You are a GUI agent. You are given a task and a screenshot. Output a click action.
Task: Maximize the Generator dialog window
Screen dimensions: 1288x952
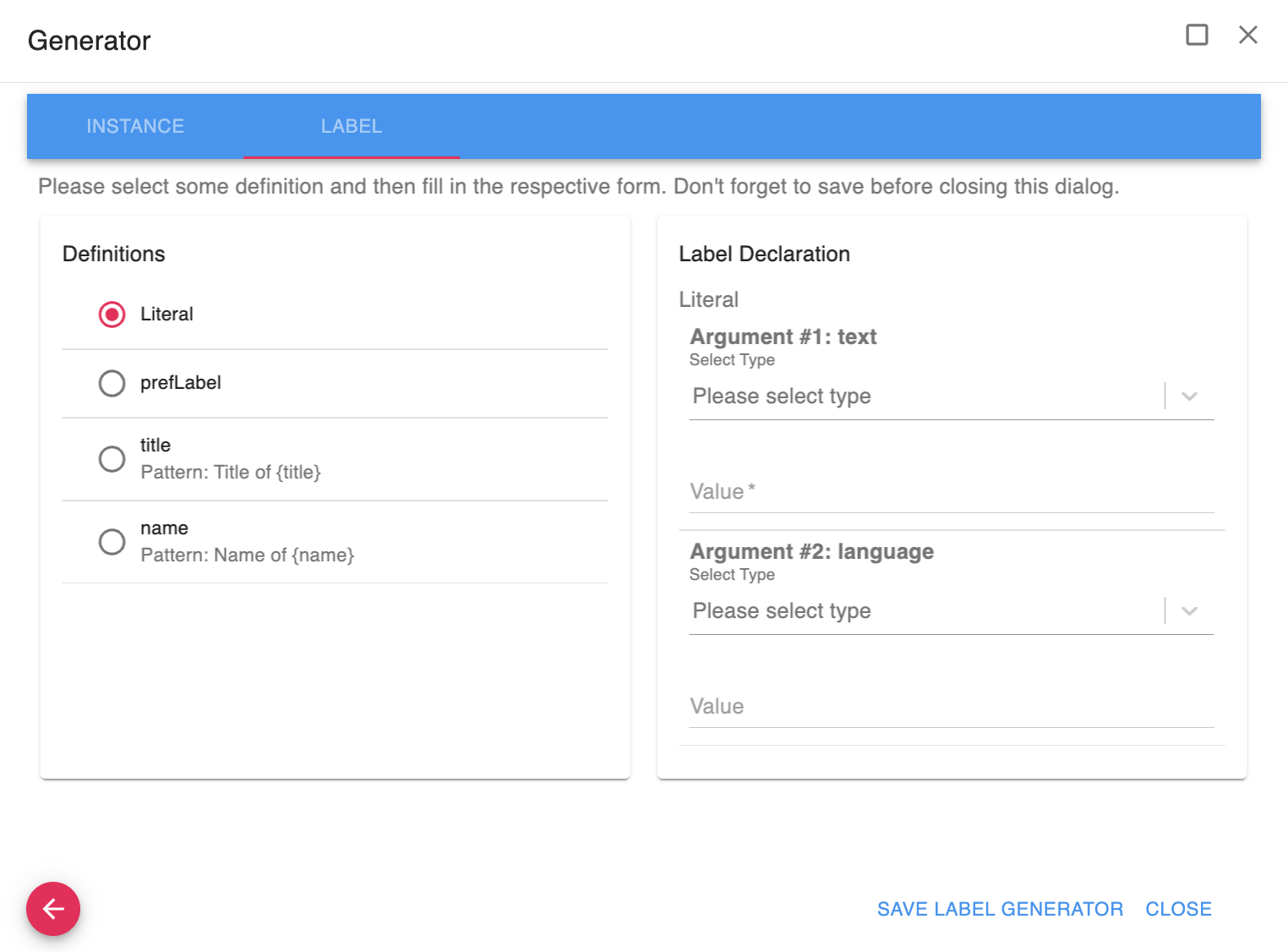click(x=1197, y=35)
